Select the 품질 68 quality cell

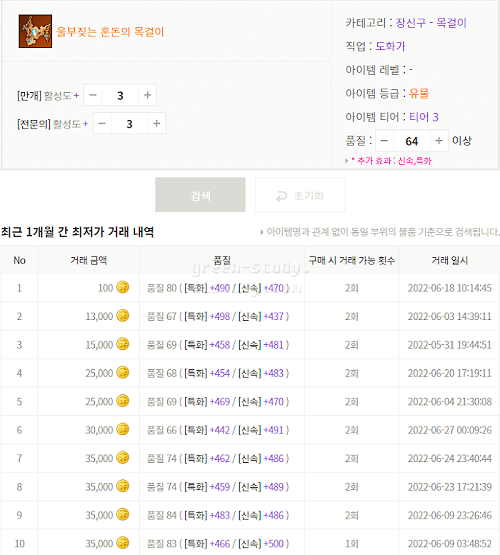[x=222, y=373]
